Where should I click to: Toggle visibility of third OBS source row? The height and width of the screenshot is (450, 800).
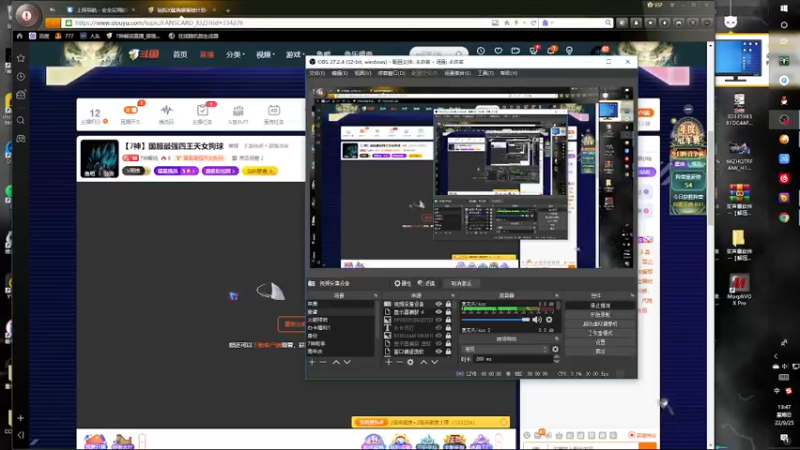tap(439, 320)
